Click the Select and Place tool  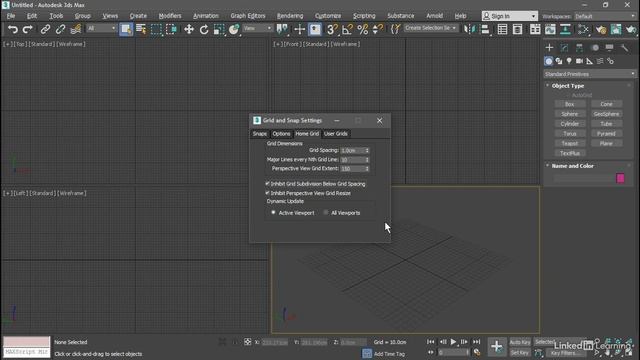click(x=234, y=29)
